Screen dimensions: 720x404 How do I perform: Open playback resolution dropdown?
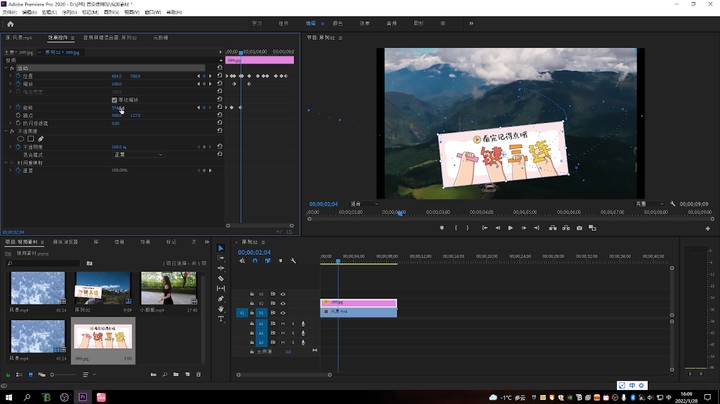pos(649,203)
